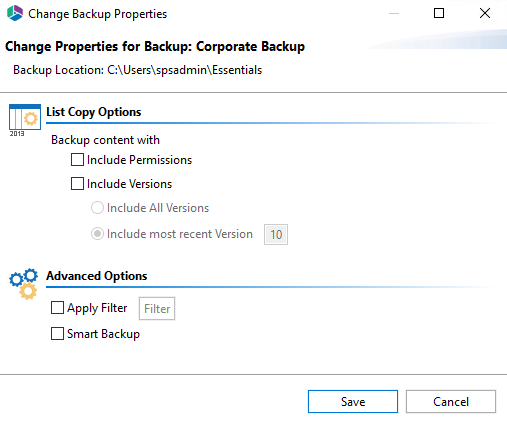The image size is (507, 426).
Task: Click the version count field showing 10
Action: pyautogui.click(x=276, y=235)
